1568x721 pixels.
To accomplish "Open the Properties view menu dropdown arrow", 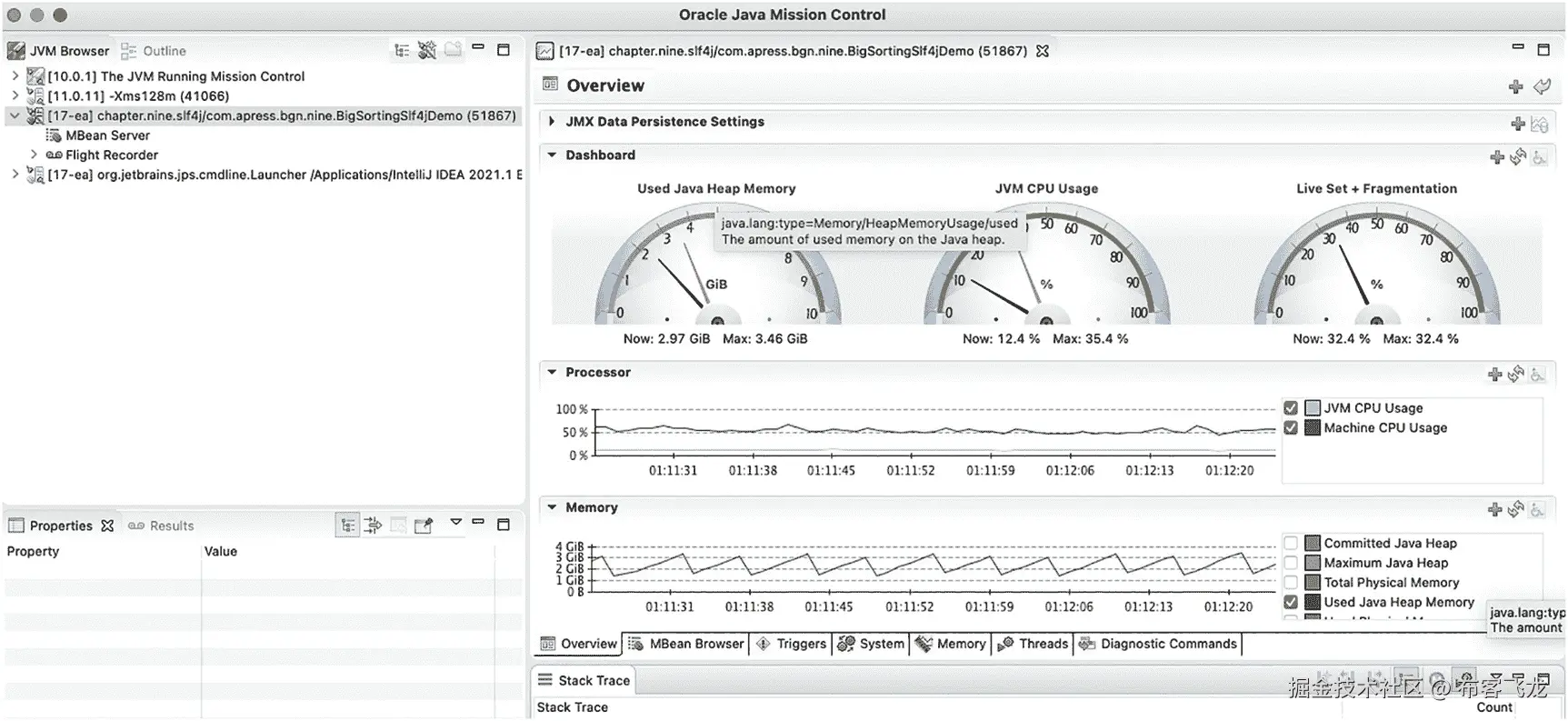I will point(455,523).
